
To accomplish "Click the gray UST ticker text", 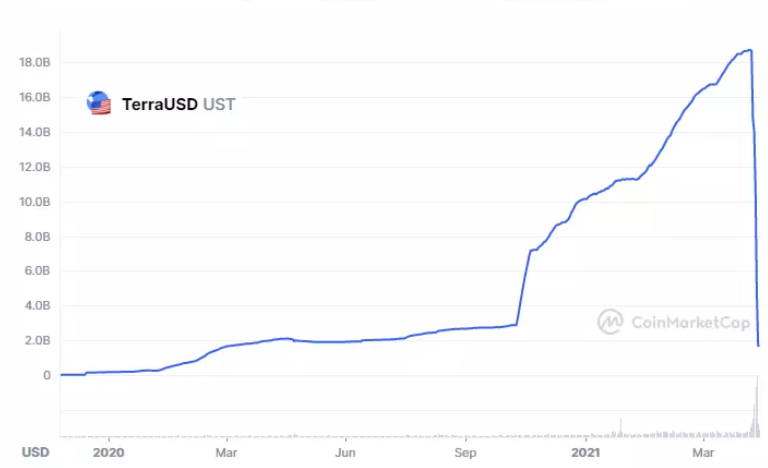I will (x=219, y=103).
